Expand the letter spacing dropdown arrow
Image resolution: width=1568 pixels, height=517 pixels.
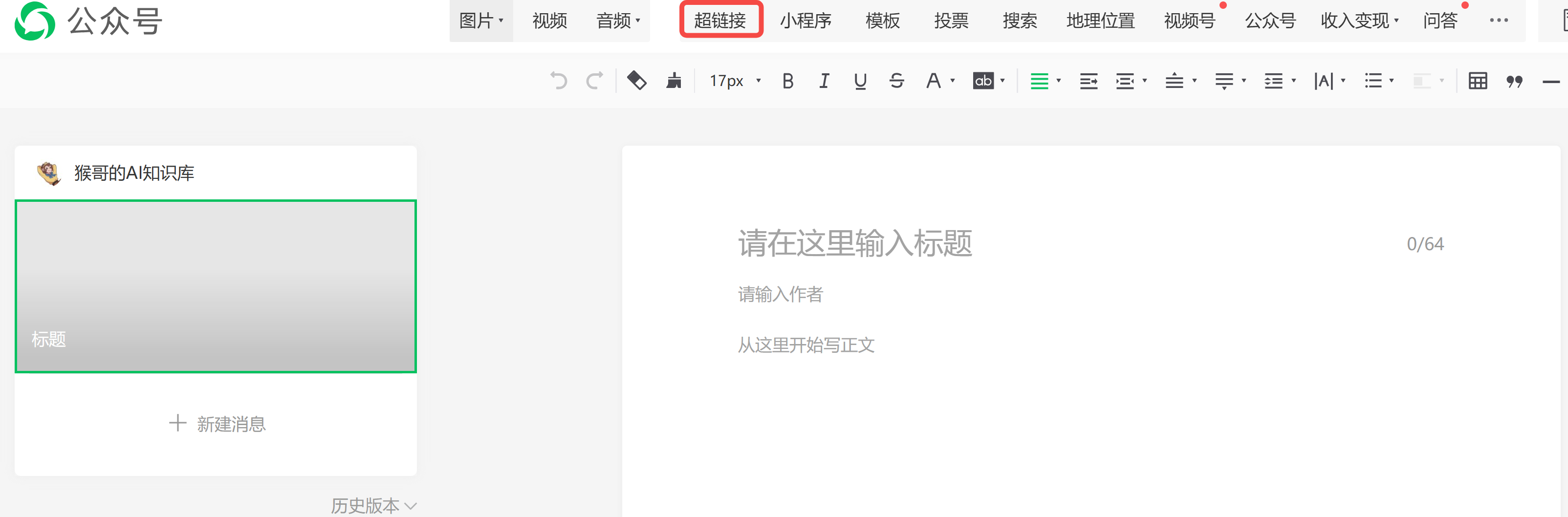(x=1343, y=81)
